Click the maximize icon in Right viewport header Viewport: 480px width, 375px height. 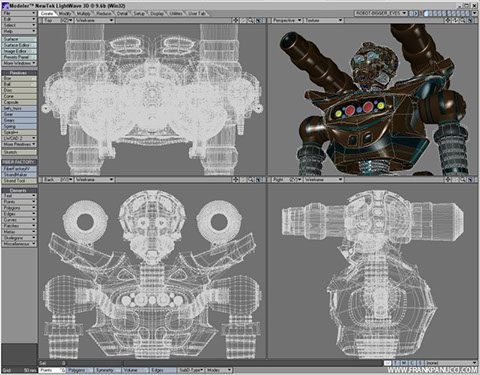470,180
